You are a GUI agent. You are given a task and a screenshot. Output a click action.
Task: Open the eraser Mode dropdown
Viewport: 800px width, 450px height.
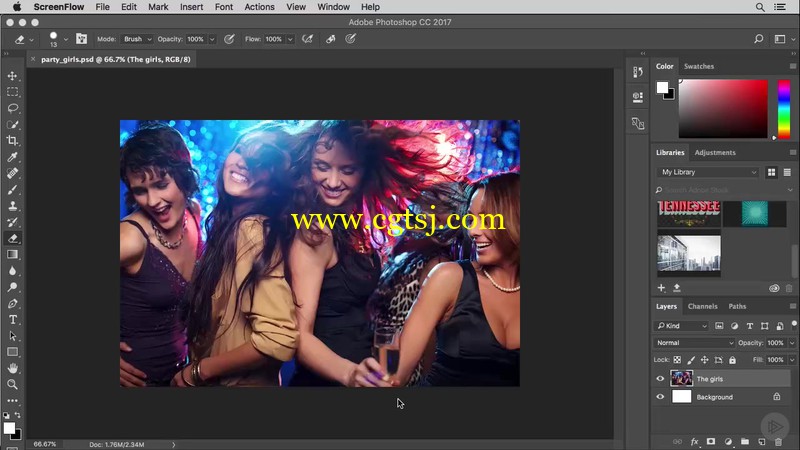(137, 39)
